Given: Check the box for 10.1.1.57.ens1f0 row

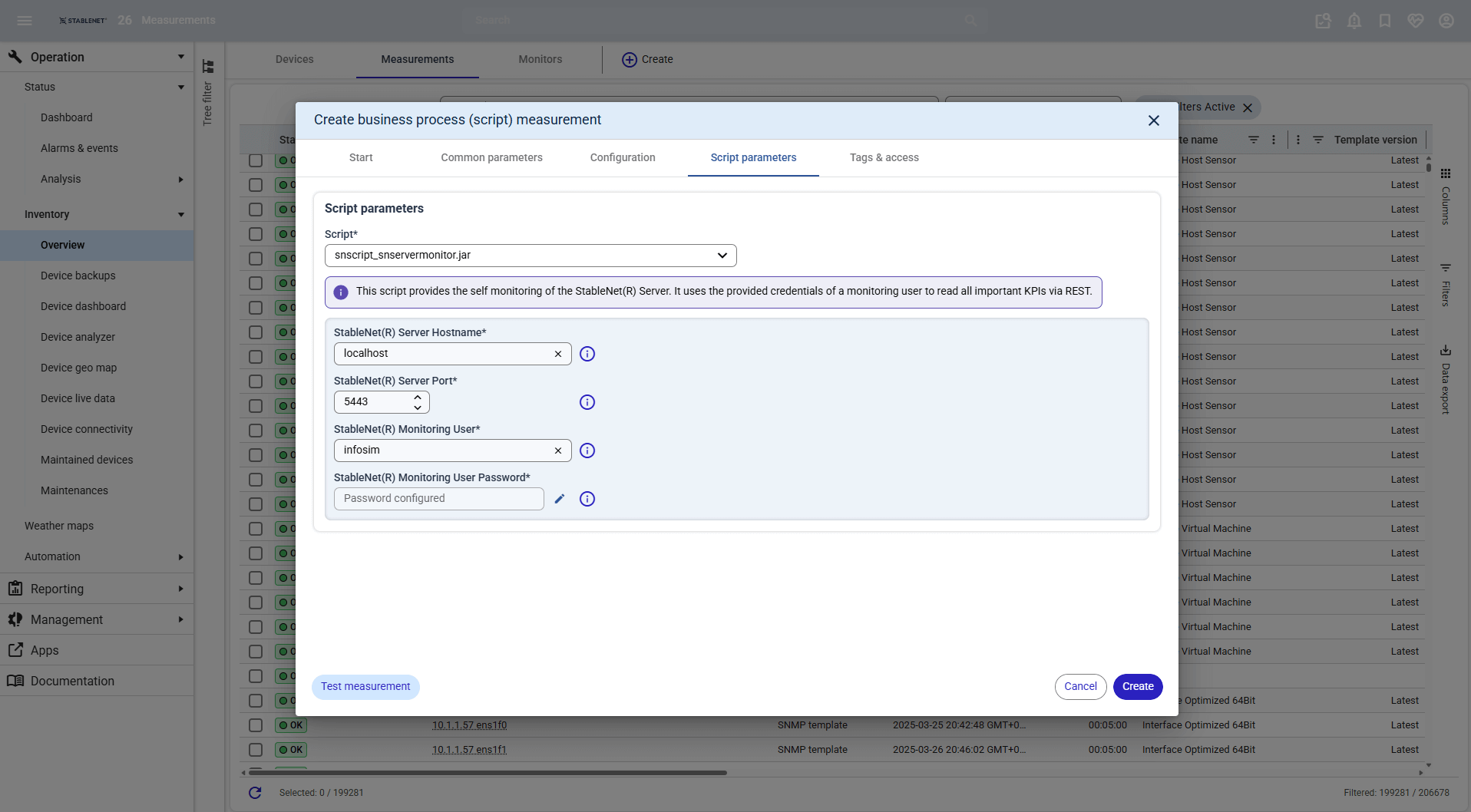Looking at the screenshot, I should coord(256,725).
